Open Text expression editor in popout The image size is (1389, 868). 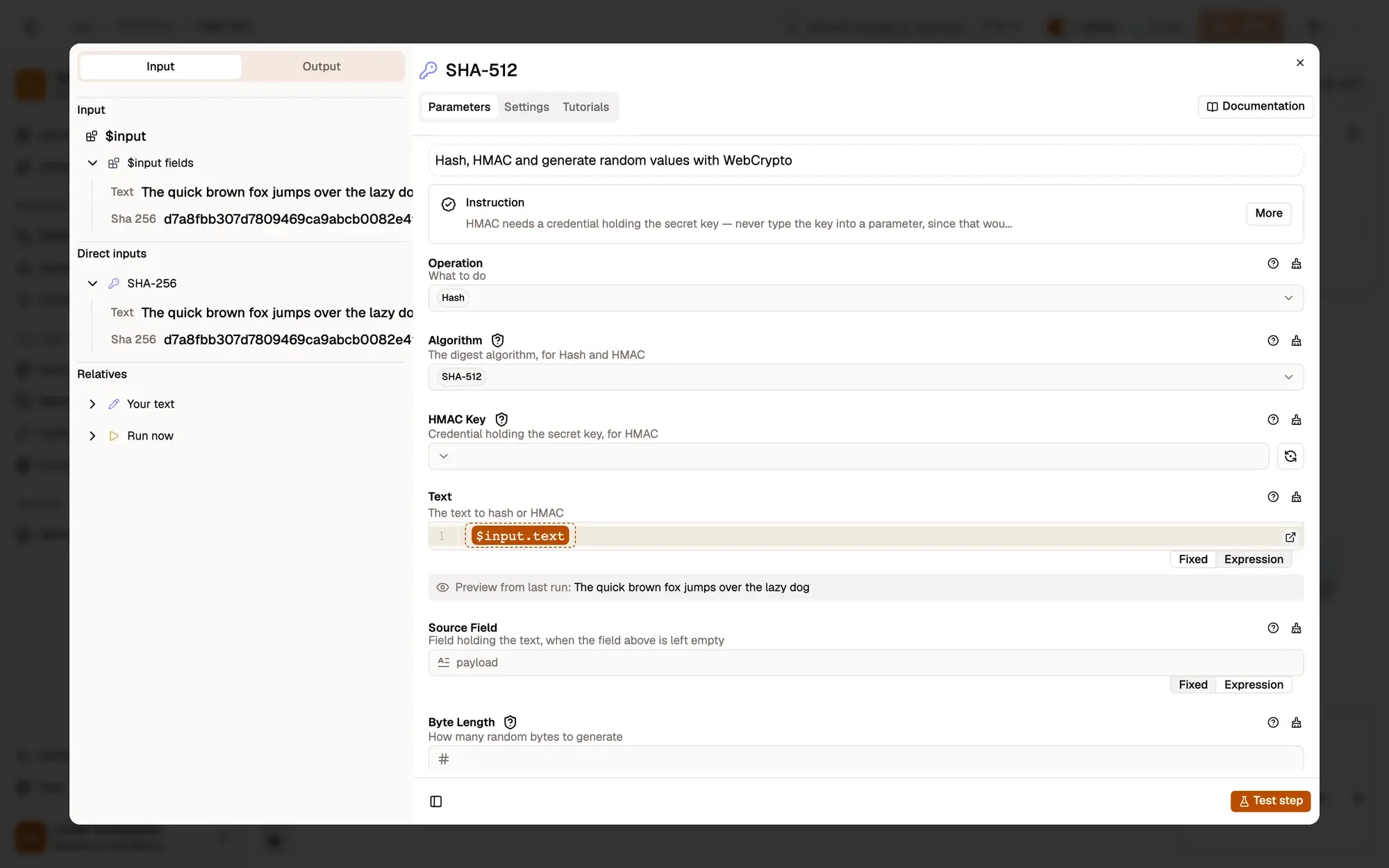pos(1290,537)
